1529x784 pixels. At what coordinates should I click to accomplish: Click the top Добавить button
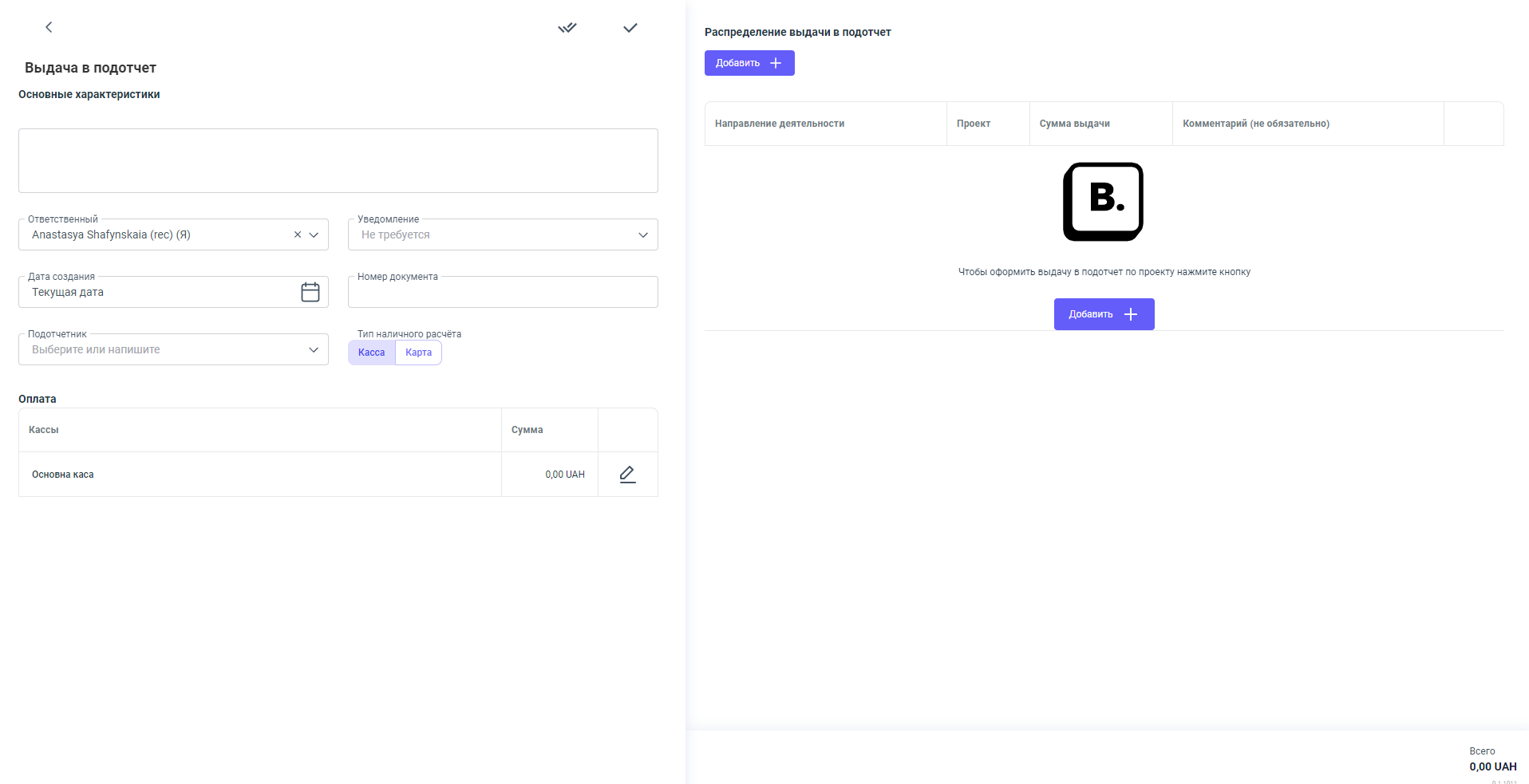(x=749, y=63)
